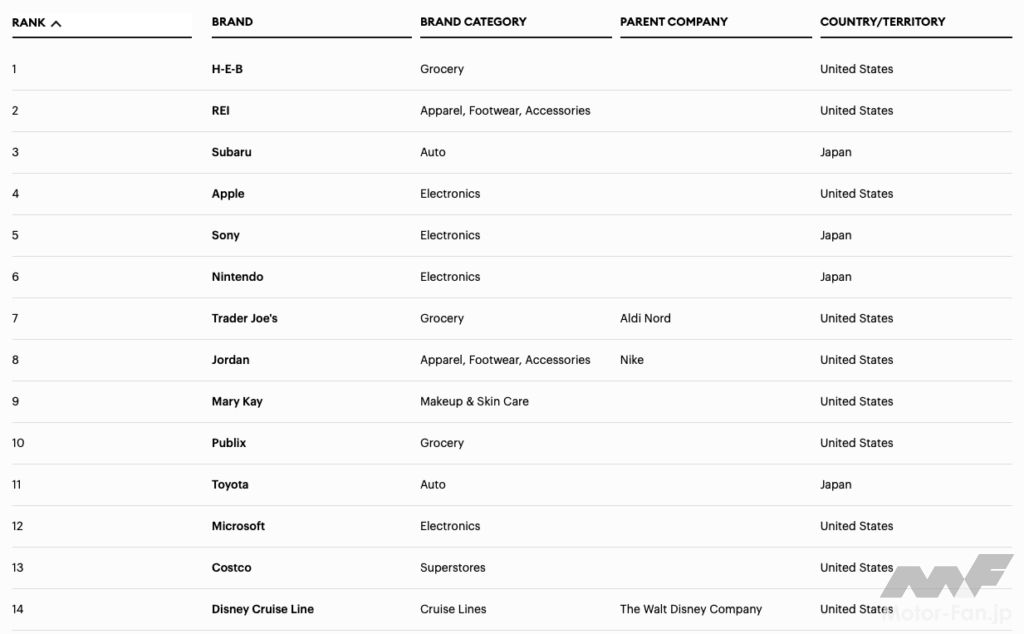Select the Toyota brand link
This screenshot has width=1024, height=634.
[x=230, y=484]
